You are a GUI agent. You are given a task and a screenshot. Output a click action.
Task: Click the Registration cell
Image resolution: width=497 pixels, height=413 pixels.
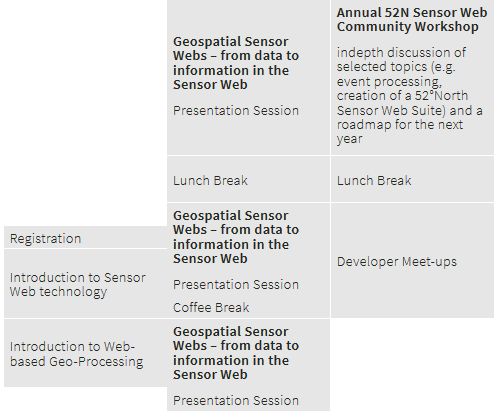tap(85, 238)
